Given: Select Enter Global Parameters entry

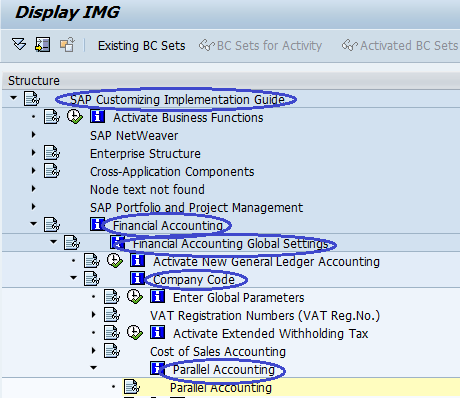Looking at the screenshot, I should 239,298.
